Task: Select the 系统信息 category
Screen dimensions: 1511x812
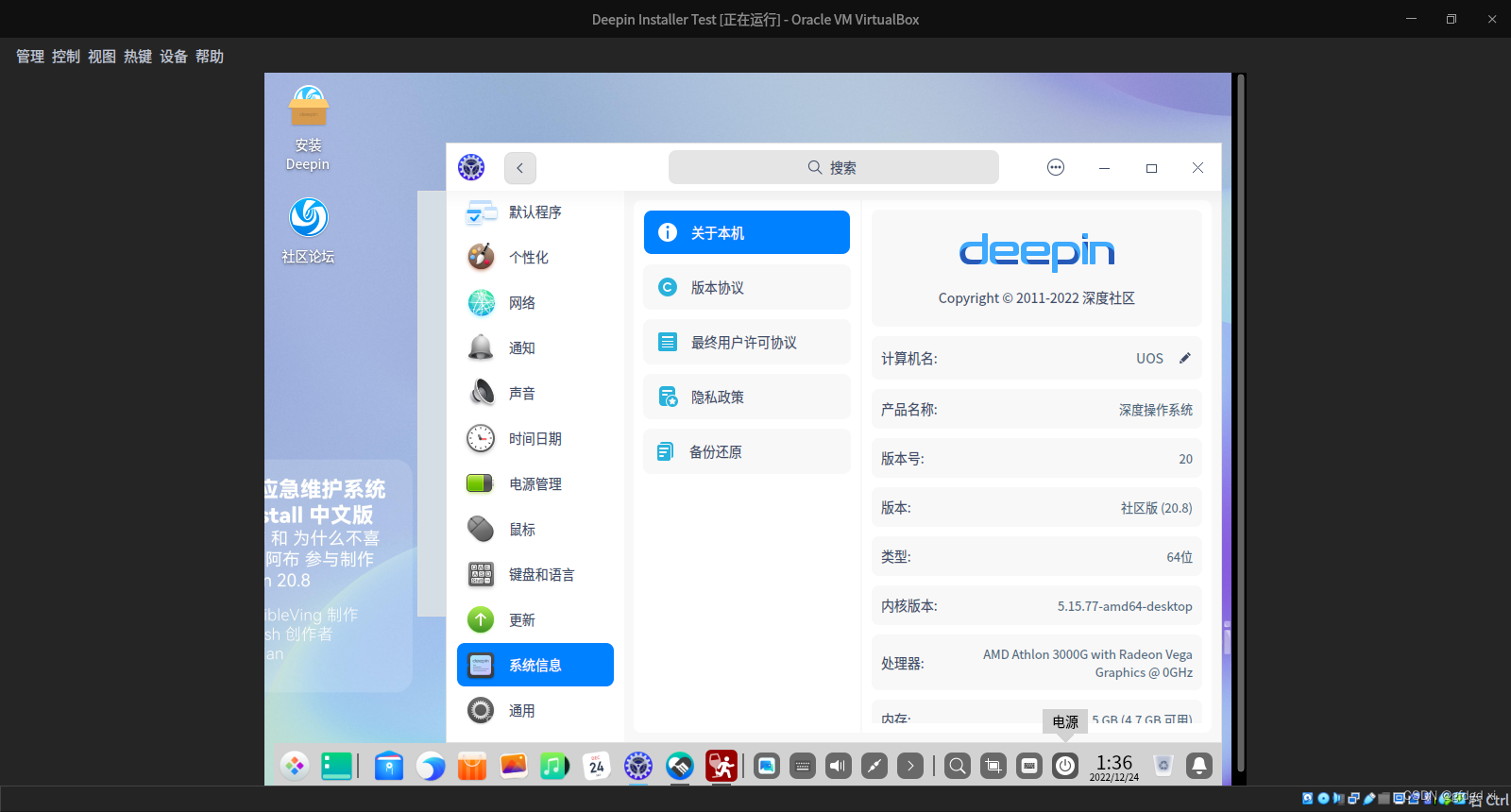Action: (x=535, y=665)
